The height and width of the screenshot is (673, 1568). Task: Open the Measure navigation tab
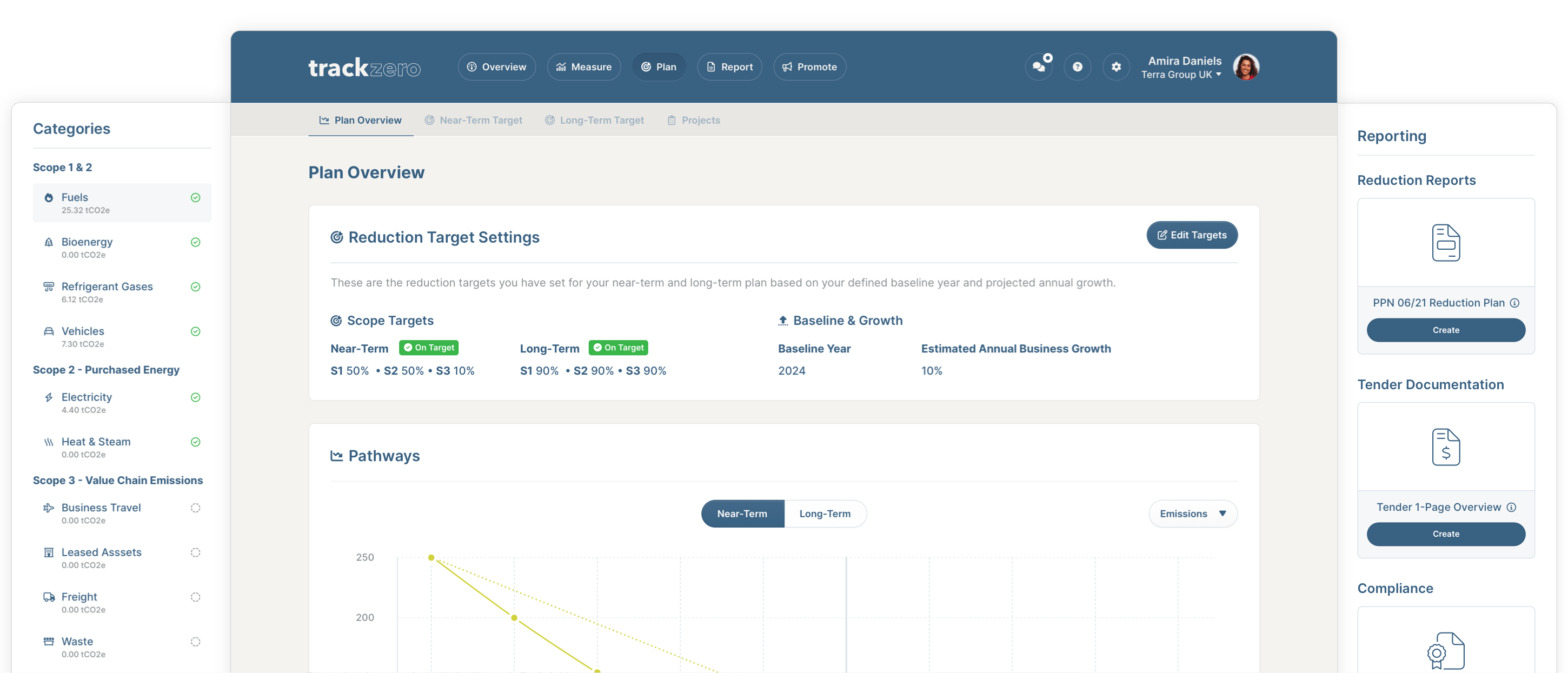click(583, 67)
